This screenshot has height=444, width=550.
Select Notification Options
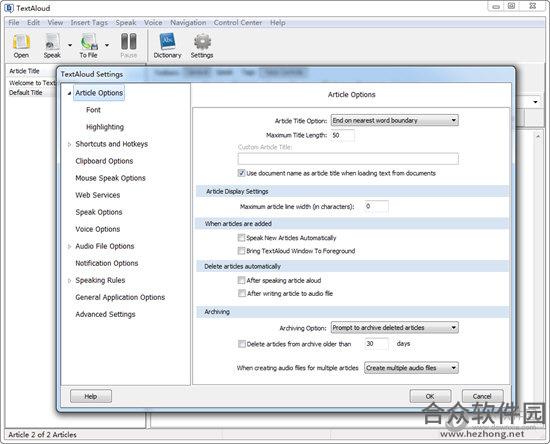pyautogui.click(x=107, y=263)
